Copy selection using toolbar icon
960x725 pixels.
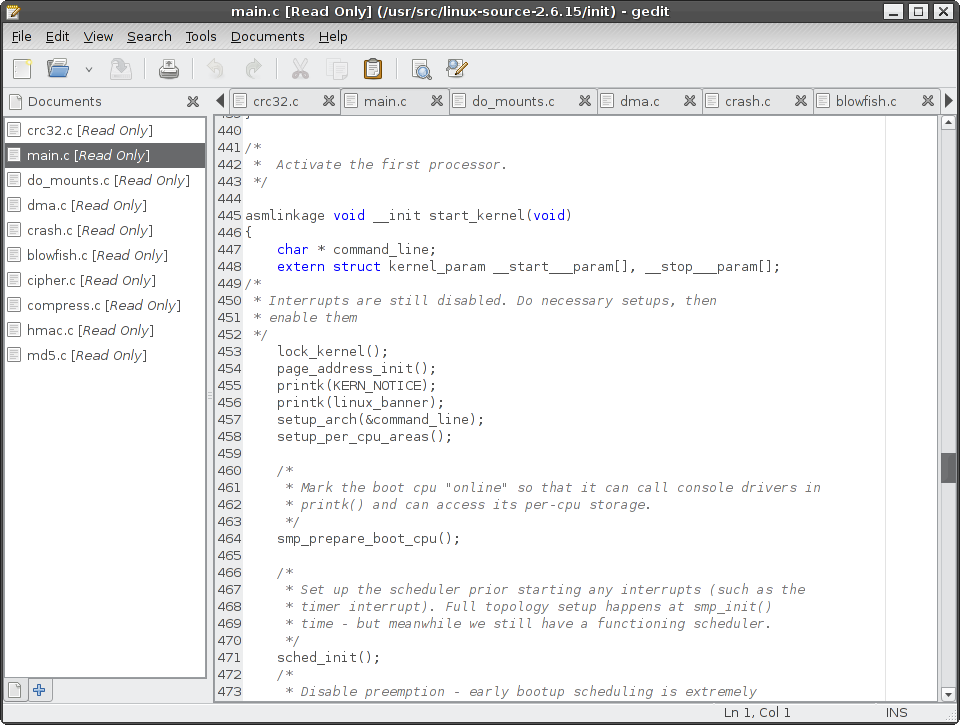(x=337, y=69)
